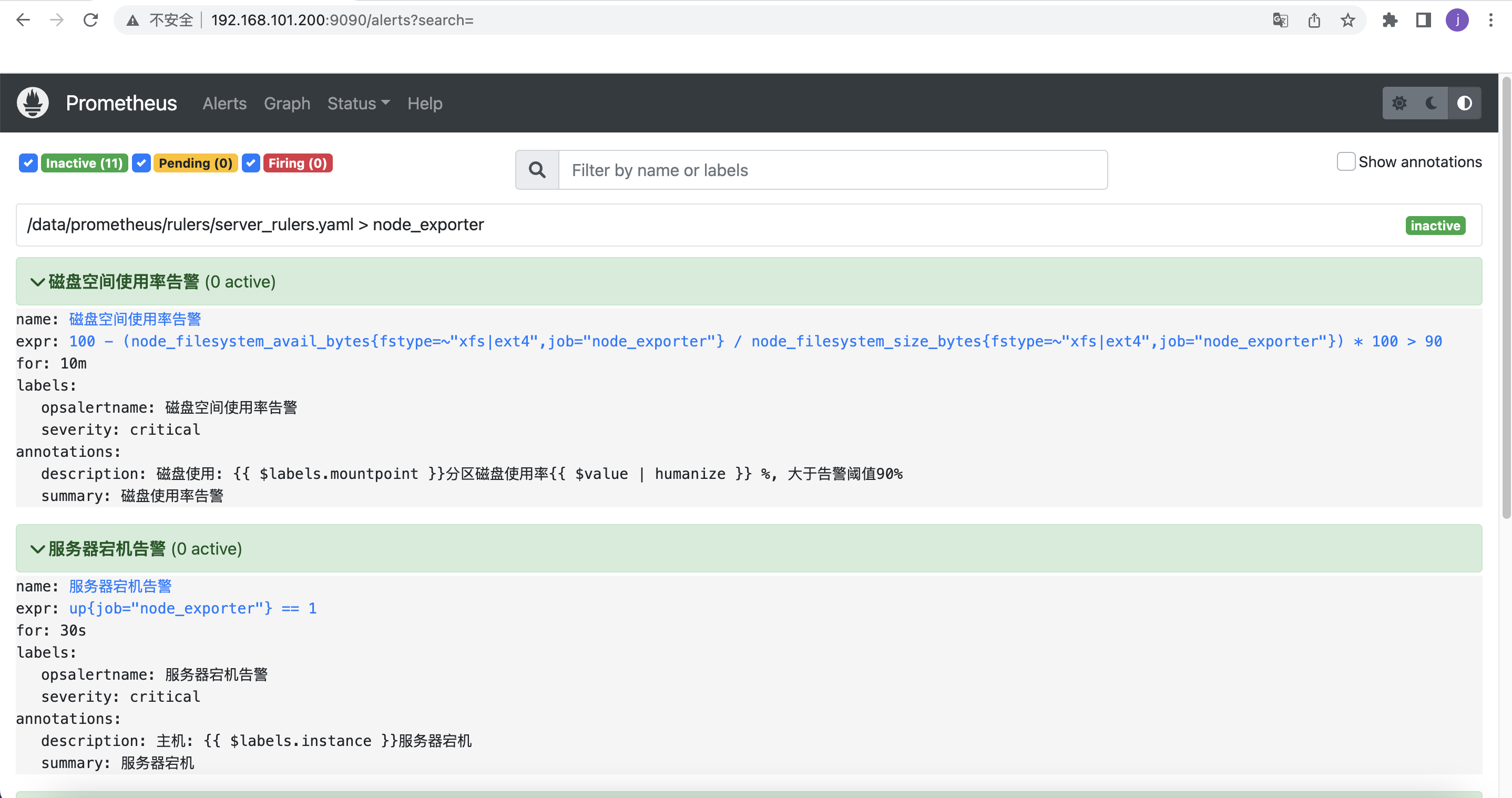Image resolution: width=1512 pixels, height=798 pixels.
Task: Open the Chrome three-dot menu
Action: coord(1491,21)
